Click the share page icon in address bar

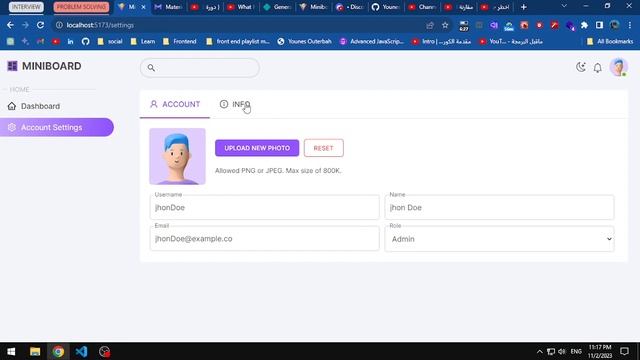[430, 25]
